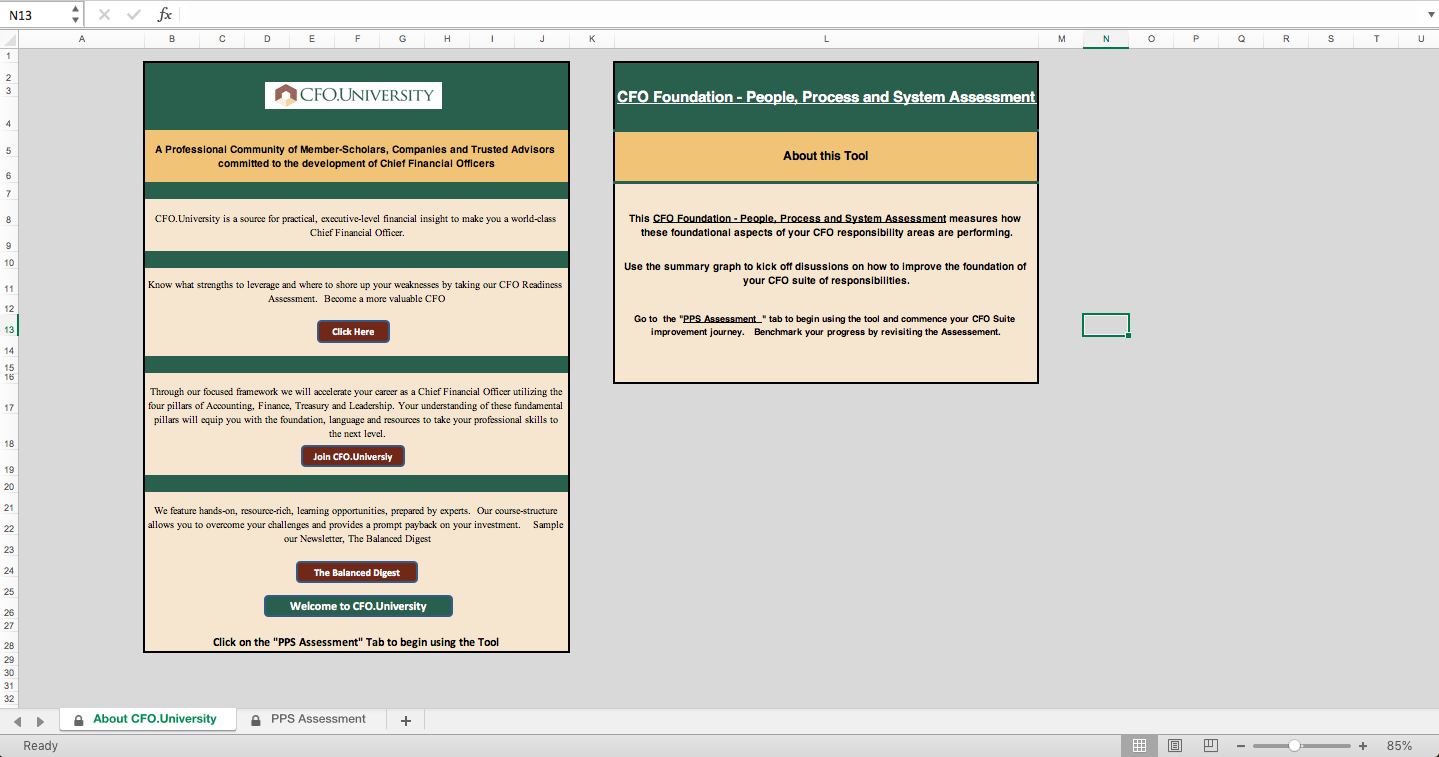Click next sheet navigation arrow
The width and height of the screenshot is (1439, 757).
pyautogui.click(x=40, y=721)
